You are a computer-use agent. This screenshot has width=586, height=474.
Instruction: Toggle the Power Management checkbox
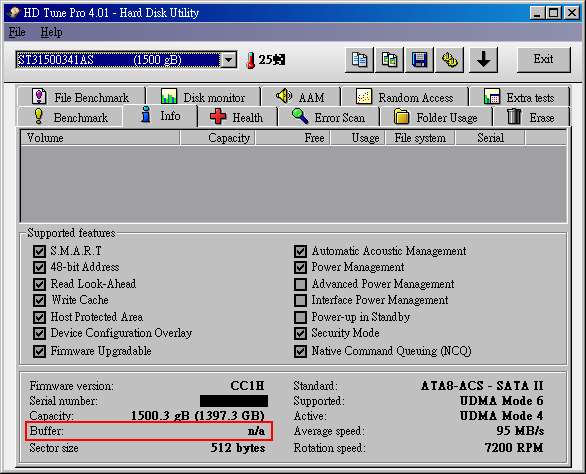[300, 267]
